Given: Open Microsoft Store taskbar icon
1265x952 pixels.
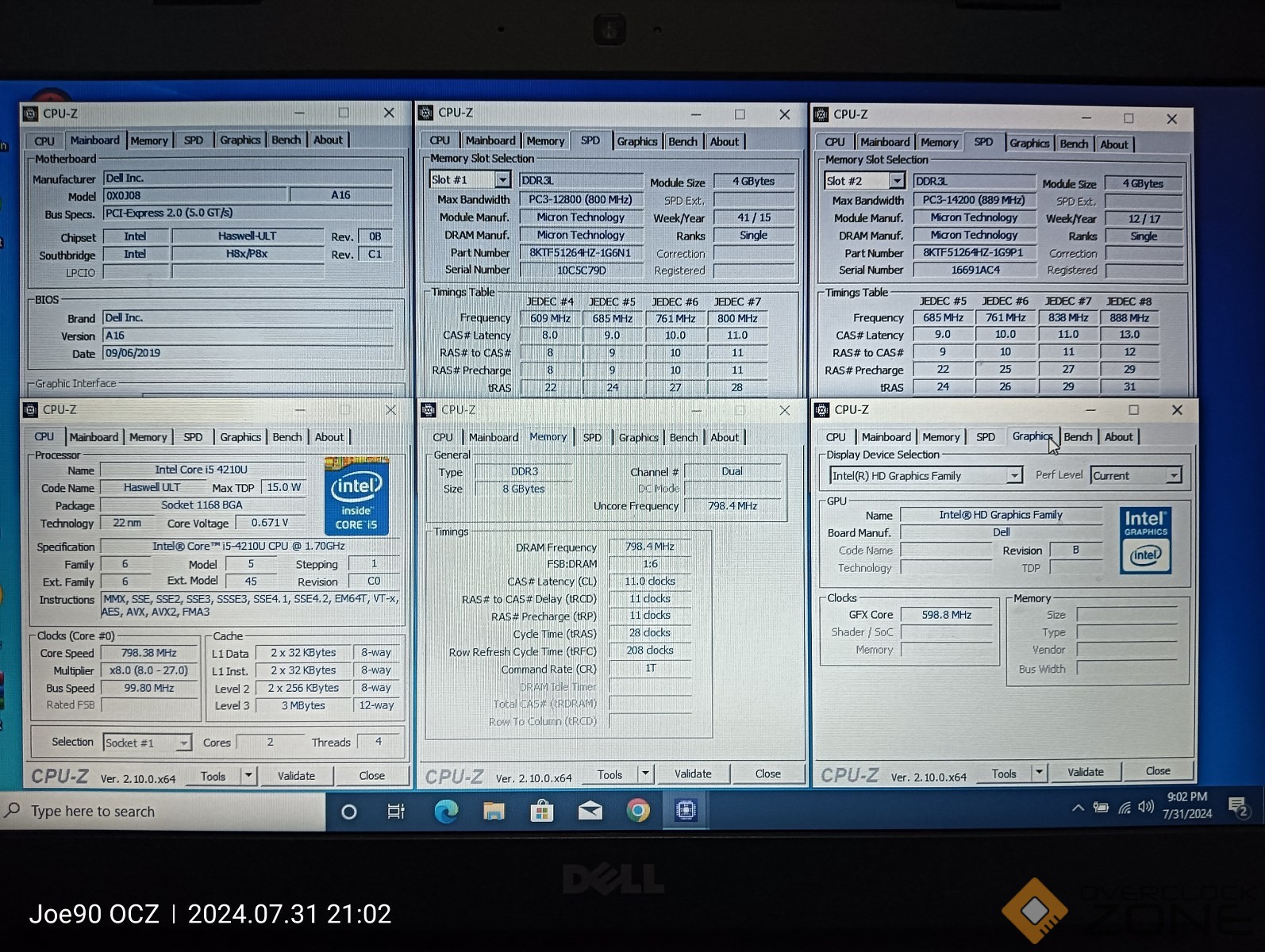Looking at the screenshot, I should pyautogui.click(x=542, y=811).
